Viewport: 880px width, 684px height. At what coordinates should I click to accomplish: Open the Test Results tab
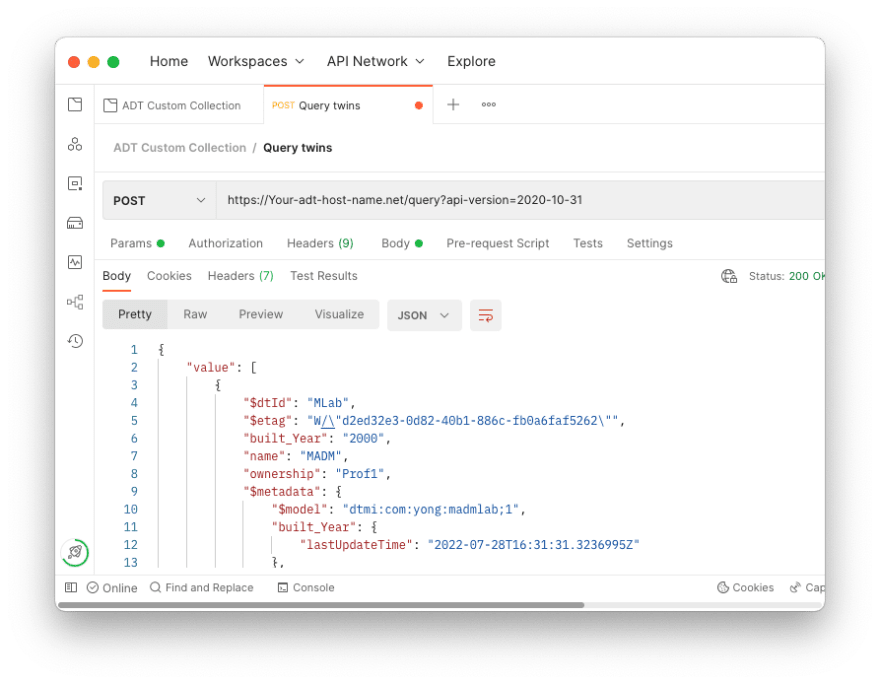(324, 276)
